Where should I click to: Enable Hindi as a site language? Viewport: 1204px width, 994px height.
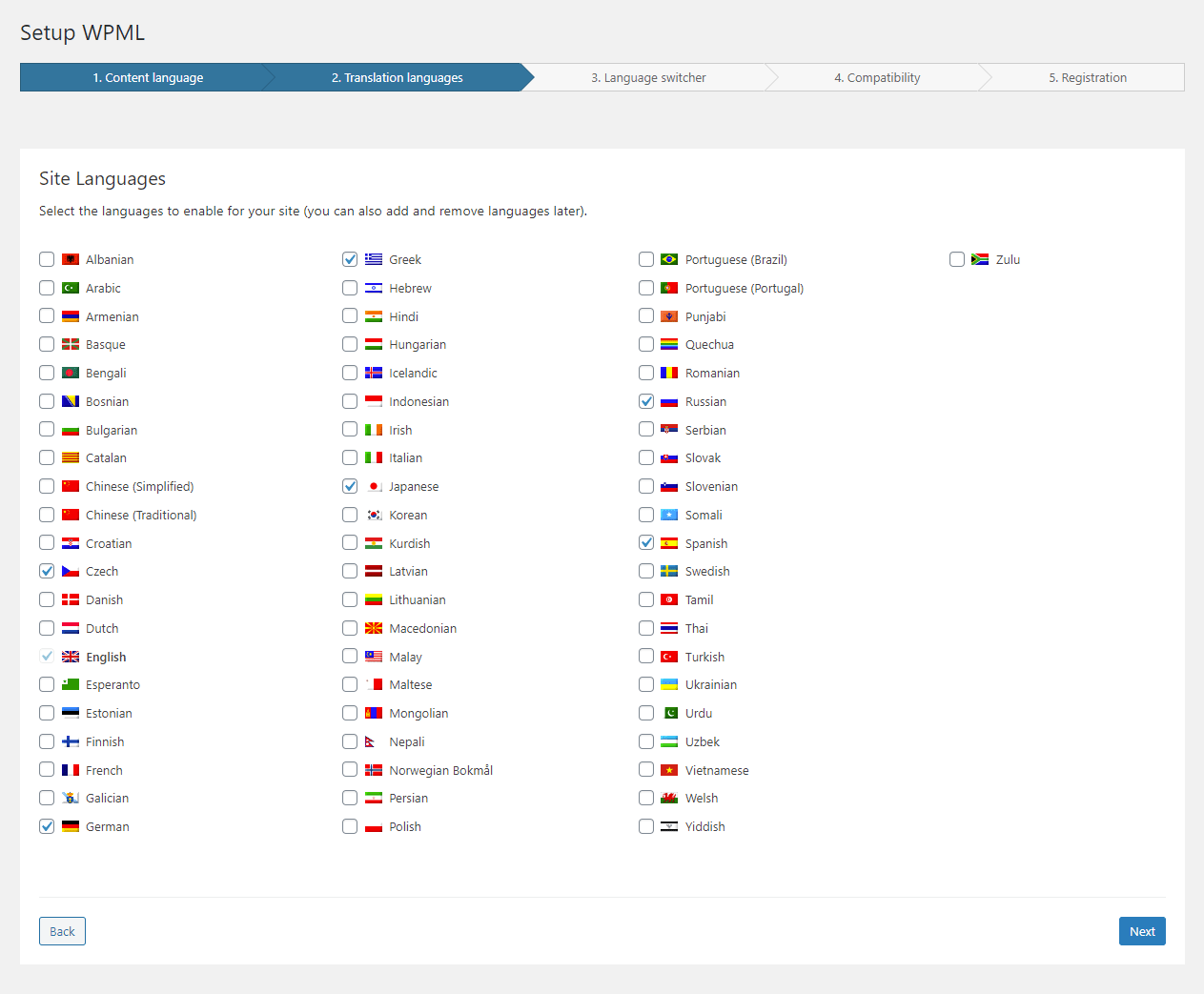(x=350, y=315)
